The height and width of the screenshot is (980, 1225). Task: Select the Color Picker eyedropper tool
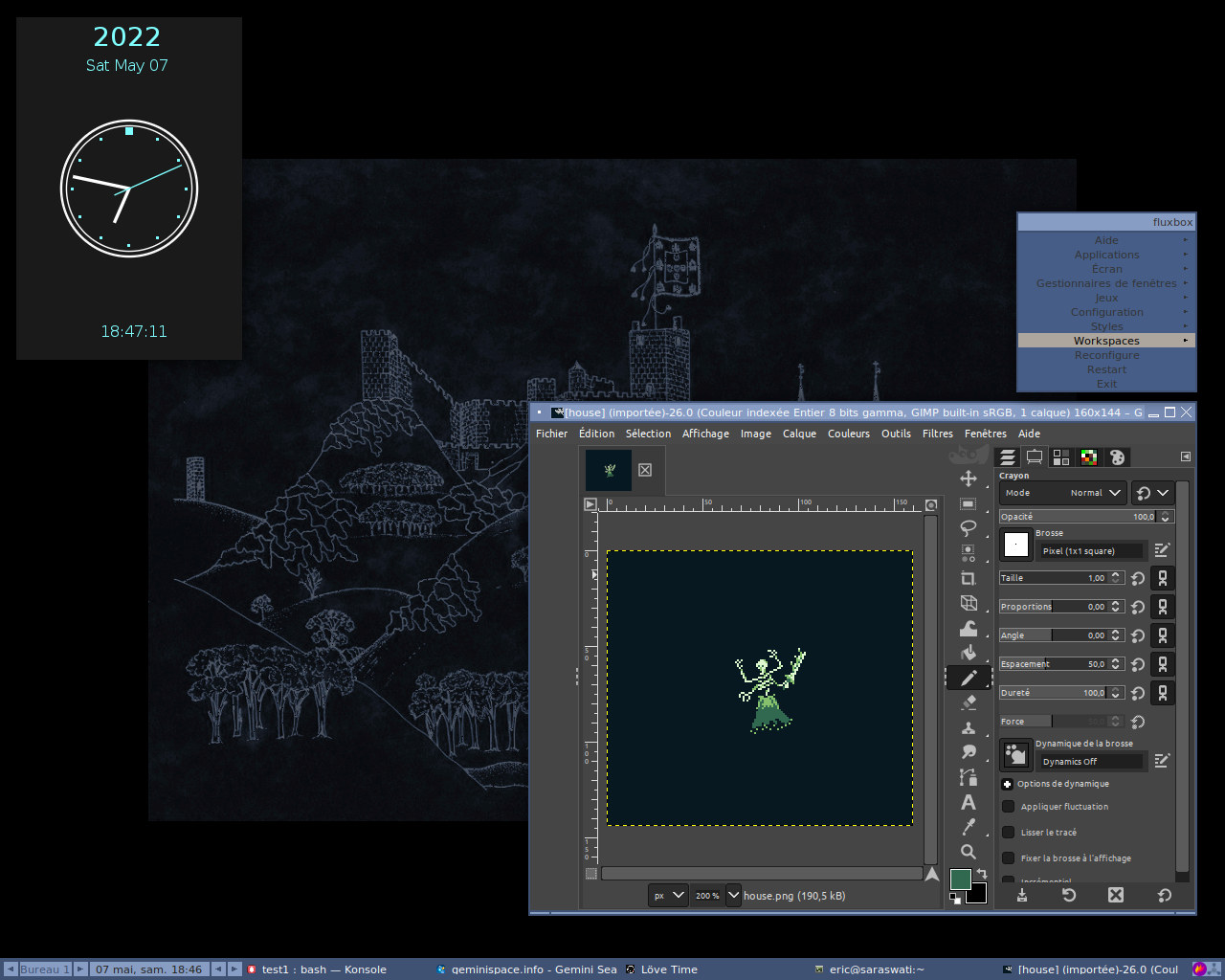coord(969,827)
